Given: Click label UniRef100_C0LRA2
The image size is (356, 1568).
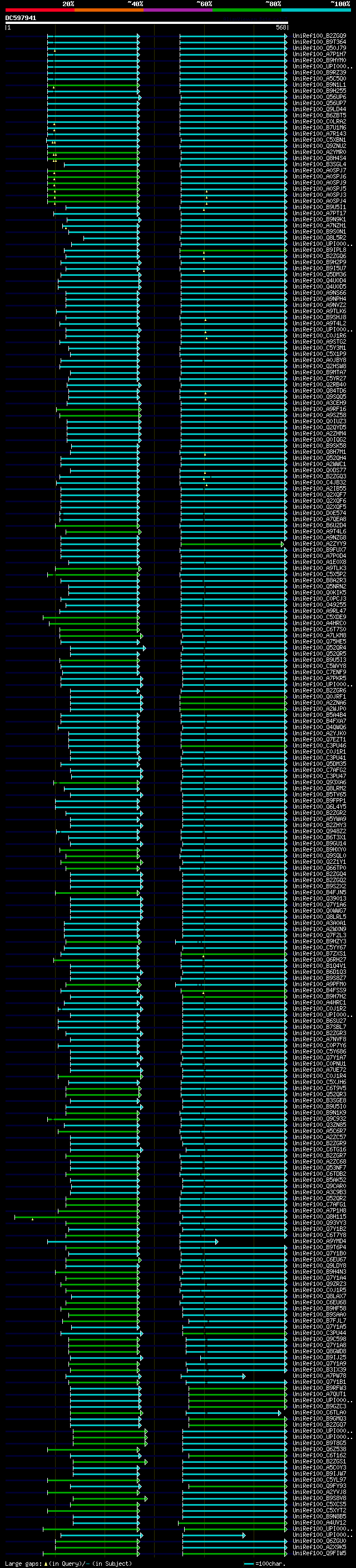Looking at the screenshot, I should pyautogui.click(x=319, y=122).
